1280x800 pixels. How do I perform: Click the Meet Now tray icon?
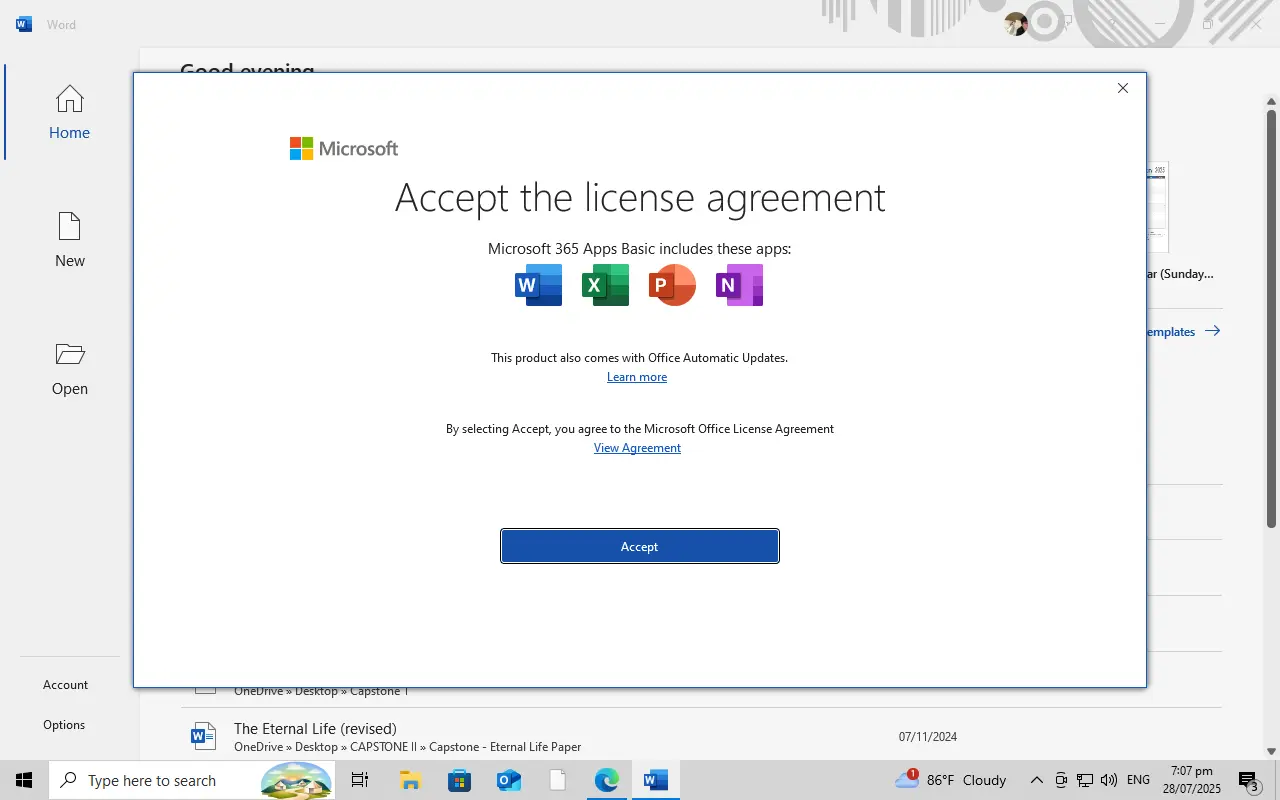(x=1061, y=780)
